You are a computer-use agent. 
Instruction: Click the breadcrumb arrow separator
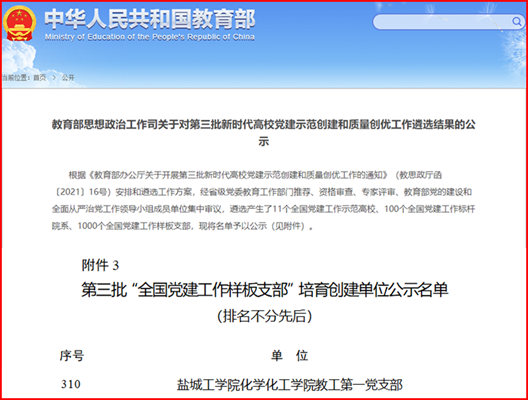coord(54,78)
